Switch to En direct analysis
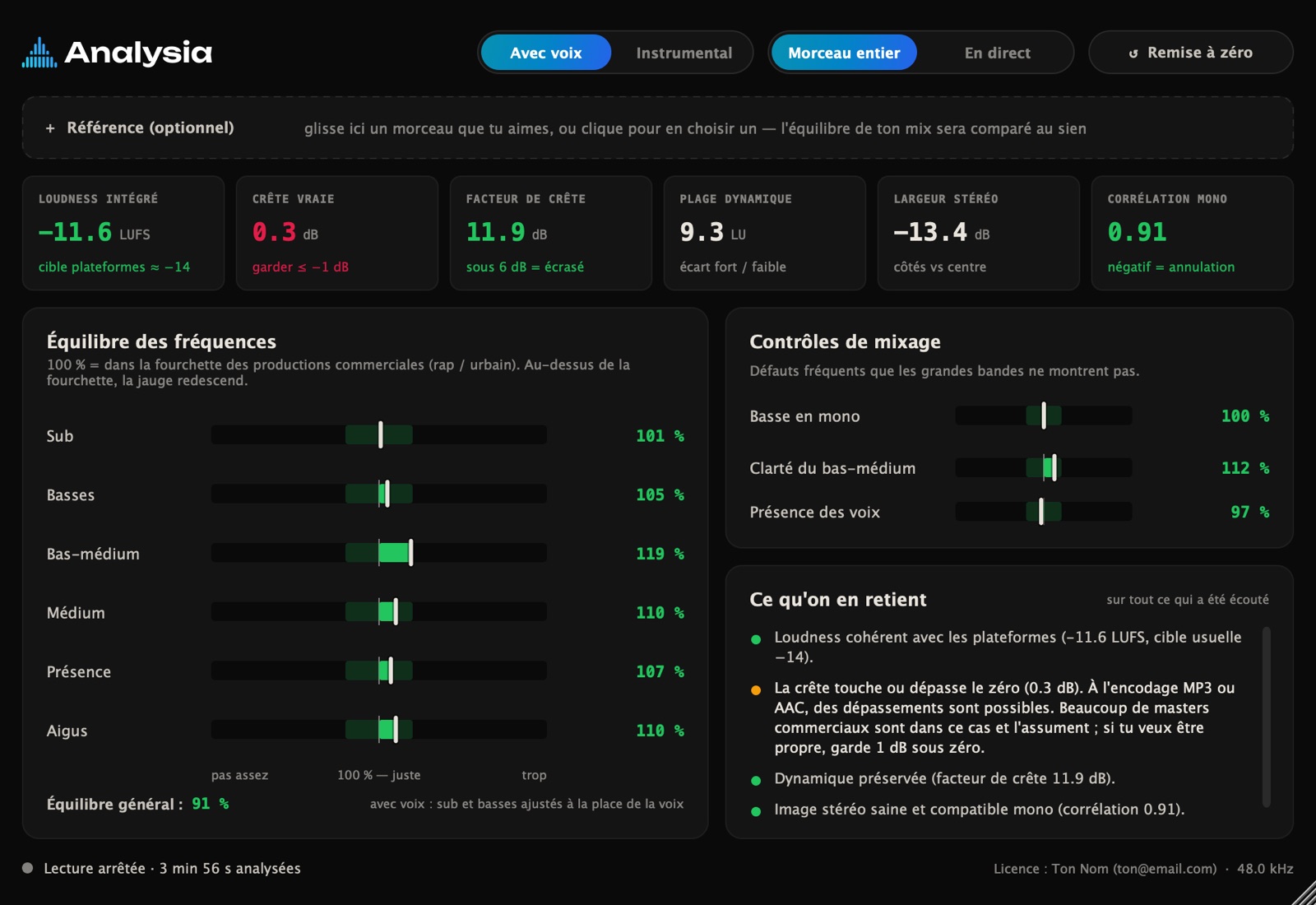Viewport: 1316px width, 905px height. 997,53
